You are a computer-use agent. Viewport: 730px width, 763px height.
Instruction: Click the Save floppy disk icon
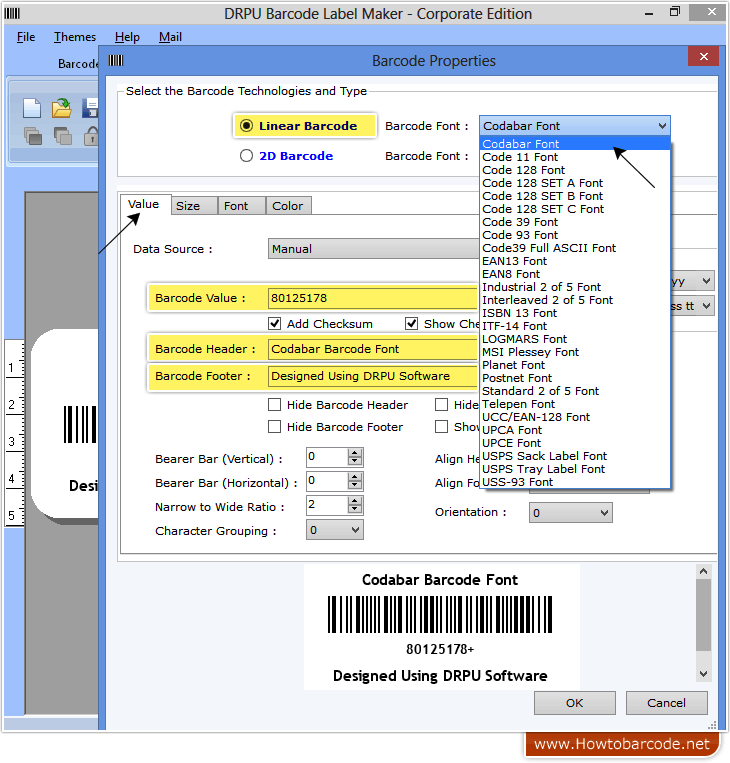[90, 108]
